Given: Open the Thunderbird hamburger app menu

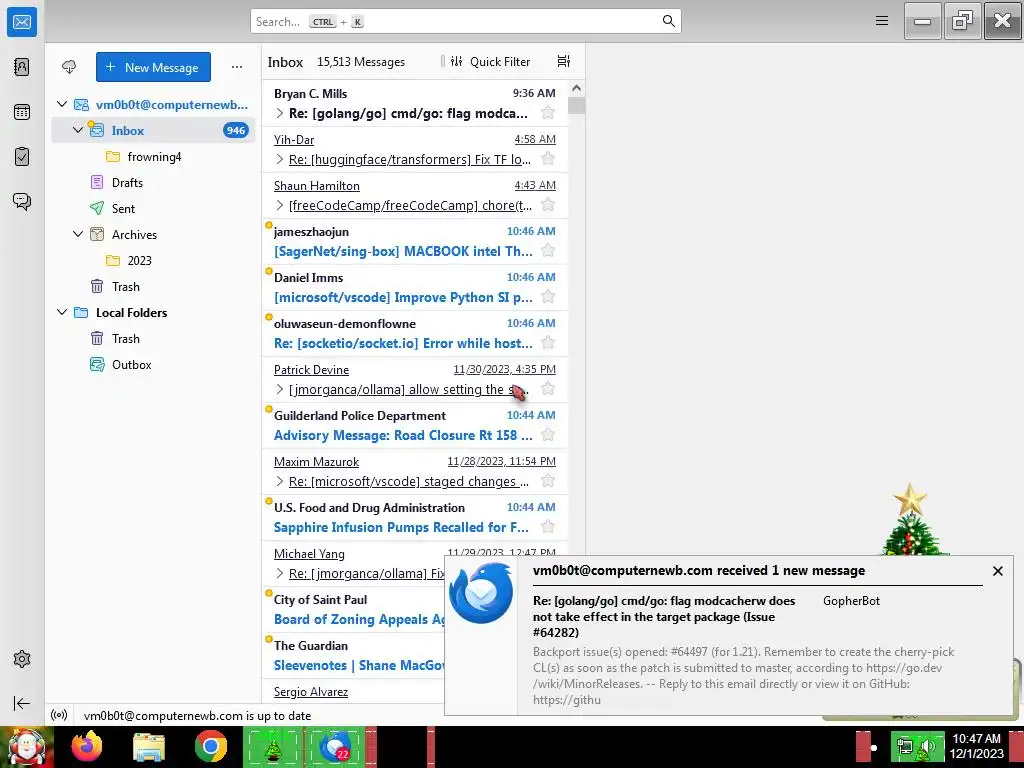Looking at the screenshot, I should click(x=882, y=21).
